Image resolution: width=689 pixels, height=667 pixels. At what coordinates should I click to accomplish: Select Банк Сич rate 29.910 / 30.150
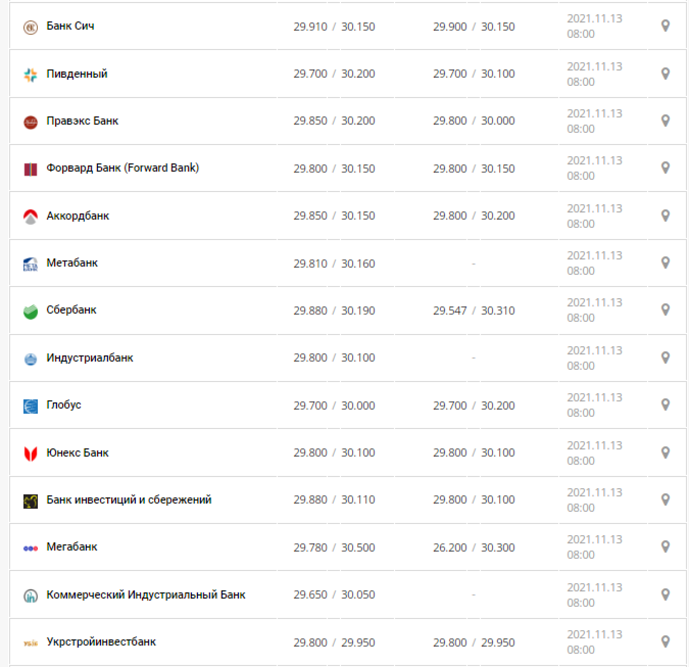pyautogui.click(x=334, y=27)
